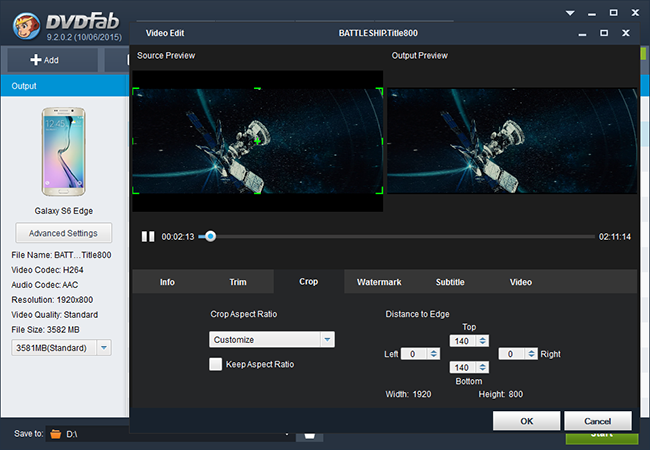
Task: Cancel the Video Edit dialog
Action: point(598,421)
